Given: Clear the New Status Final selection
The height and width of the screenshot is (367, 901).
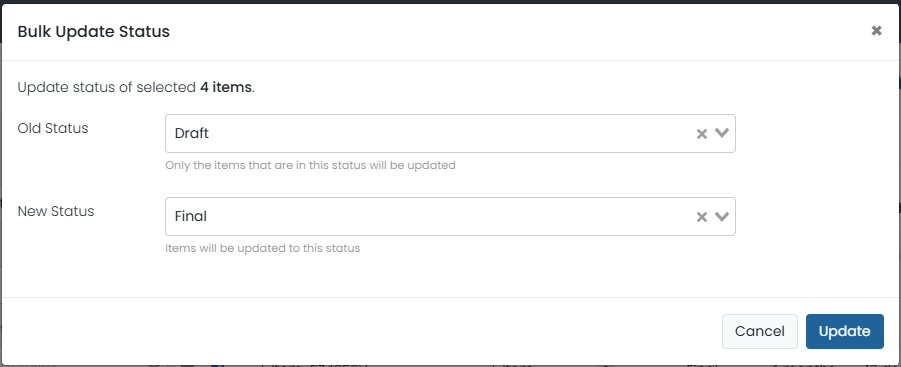Looking at the screenshot, I should click(x=701, y=217).
